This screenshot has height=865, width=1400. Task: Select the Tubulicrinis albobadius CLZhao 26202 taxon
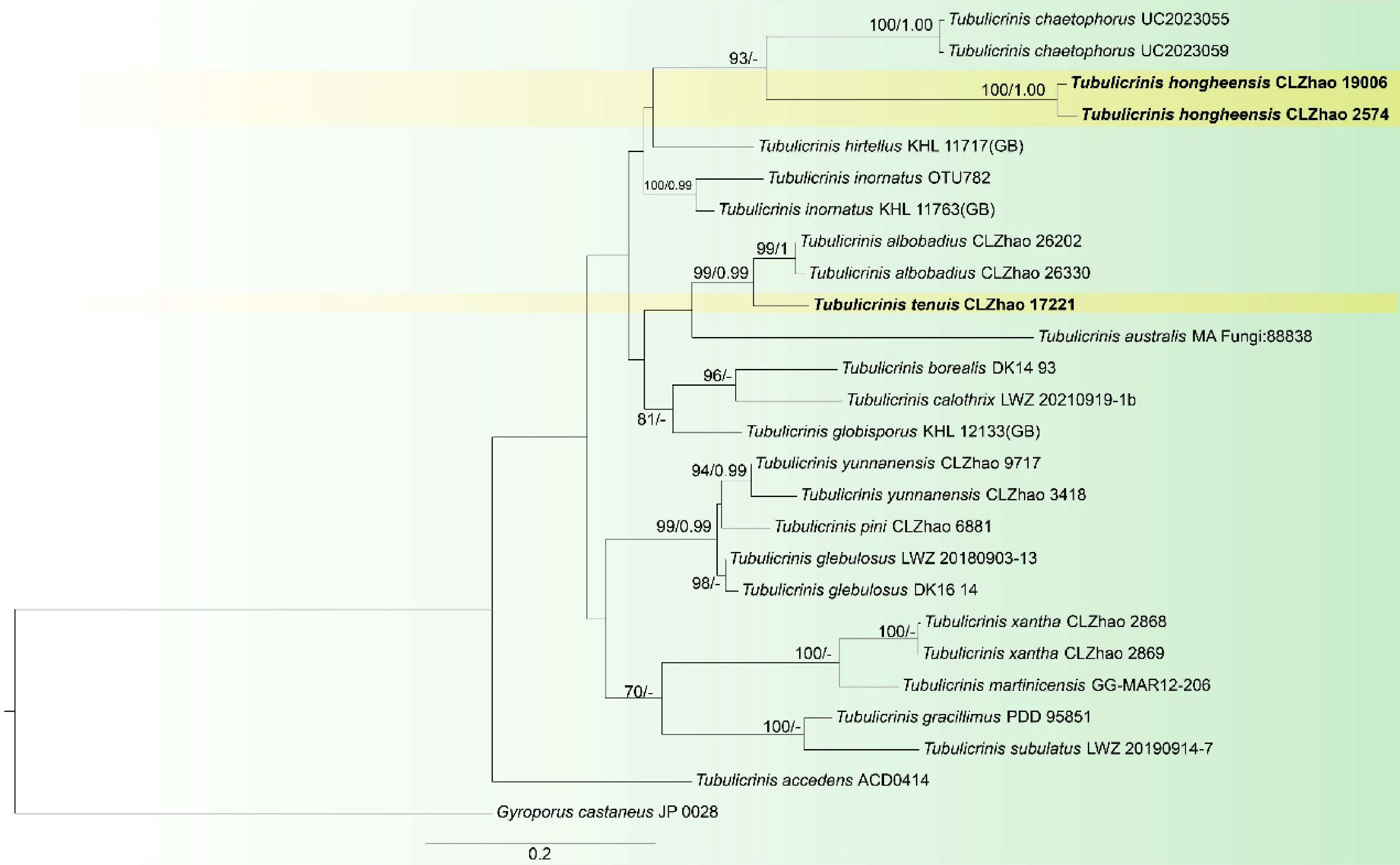coord(941,241)
